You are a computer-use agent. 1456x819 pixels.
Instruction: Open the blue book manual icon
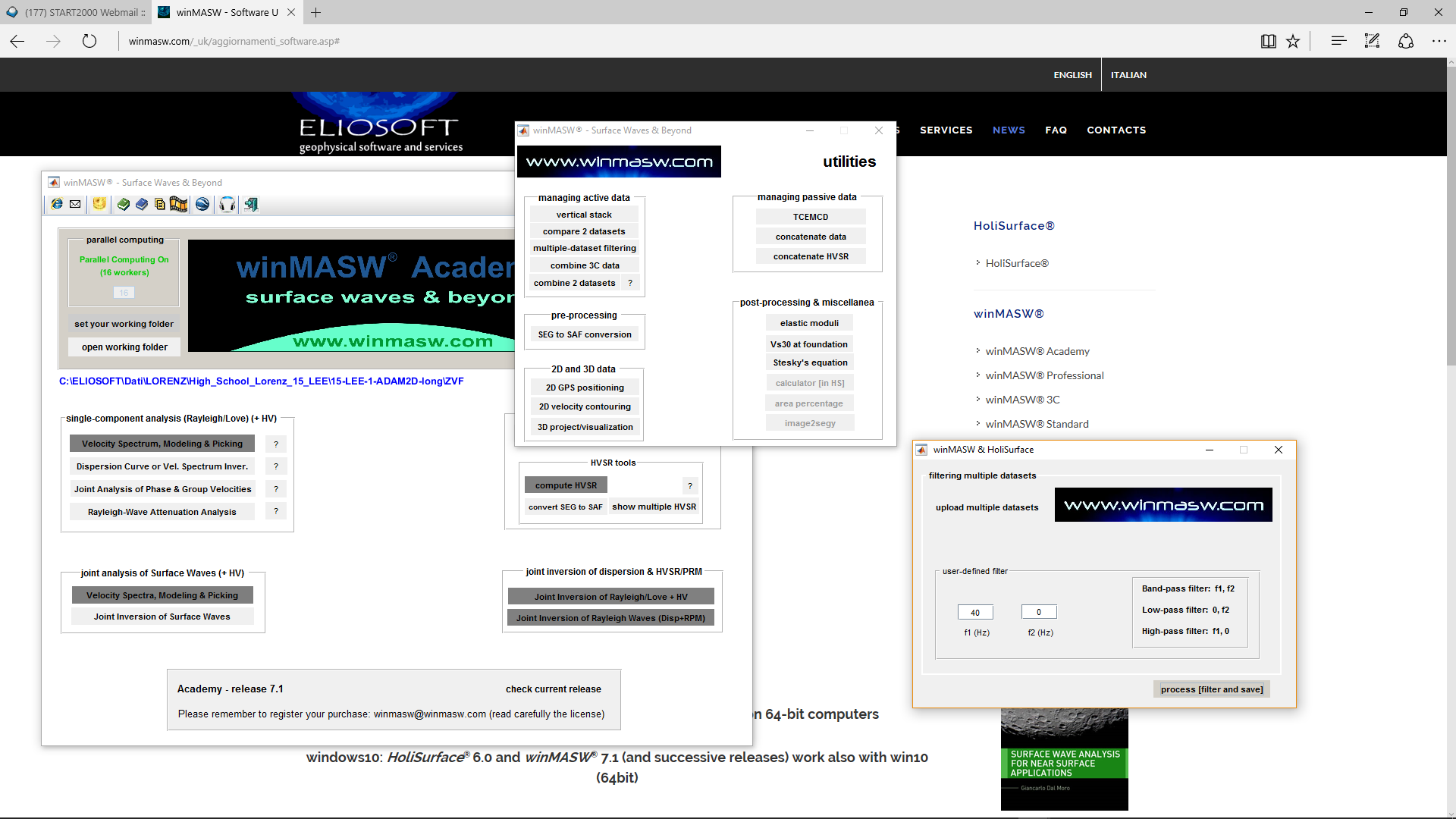[141, 204]
